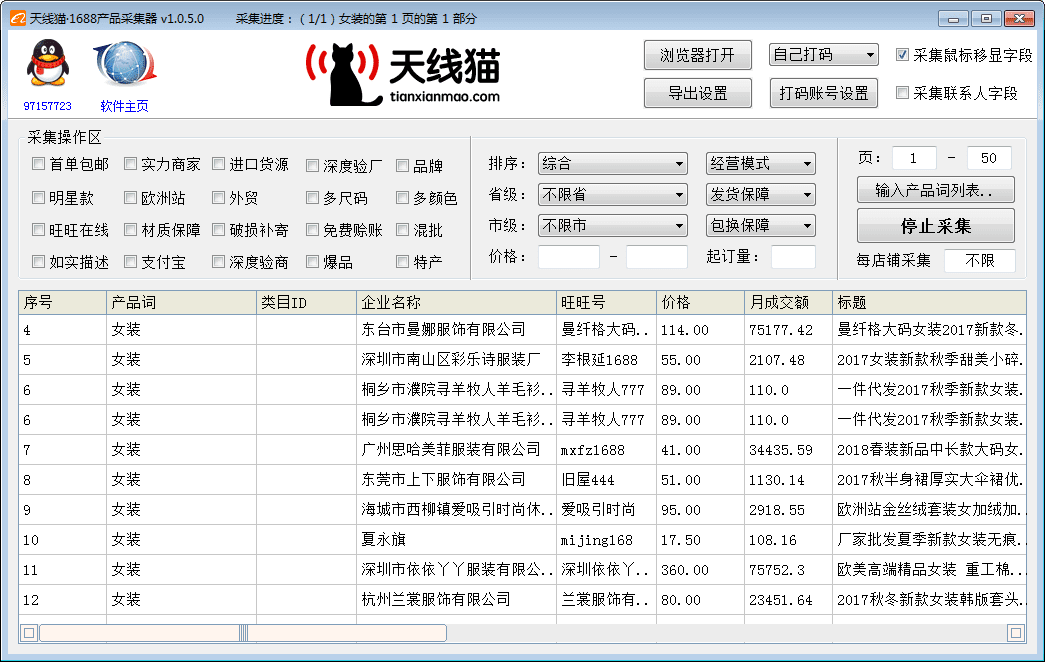Image resolution: width=1045 pixels, height=662 pixels.
Task: Click the 夏永旗 company cell
Action: click(x=457, y=539)
